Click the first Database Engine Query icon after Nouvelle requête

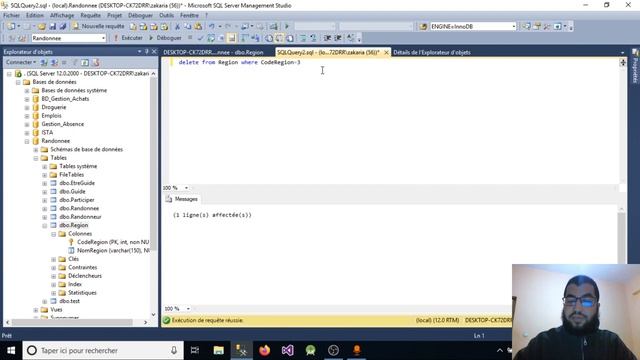(133, 26)
